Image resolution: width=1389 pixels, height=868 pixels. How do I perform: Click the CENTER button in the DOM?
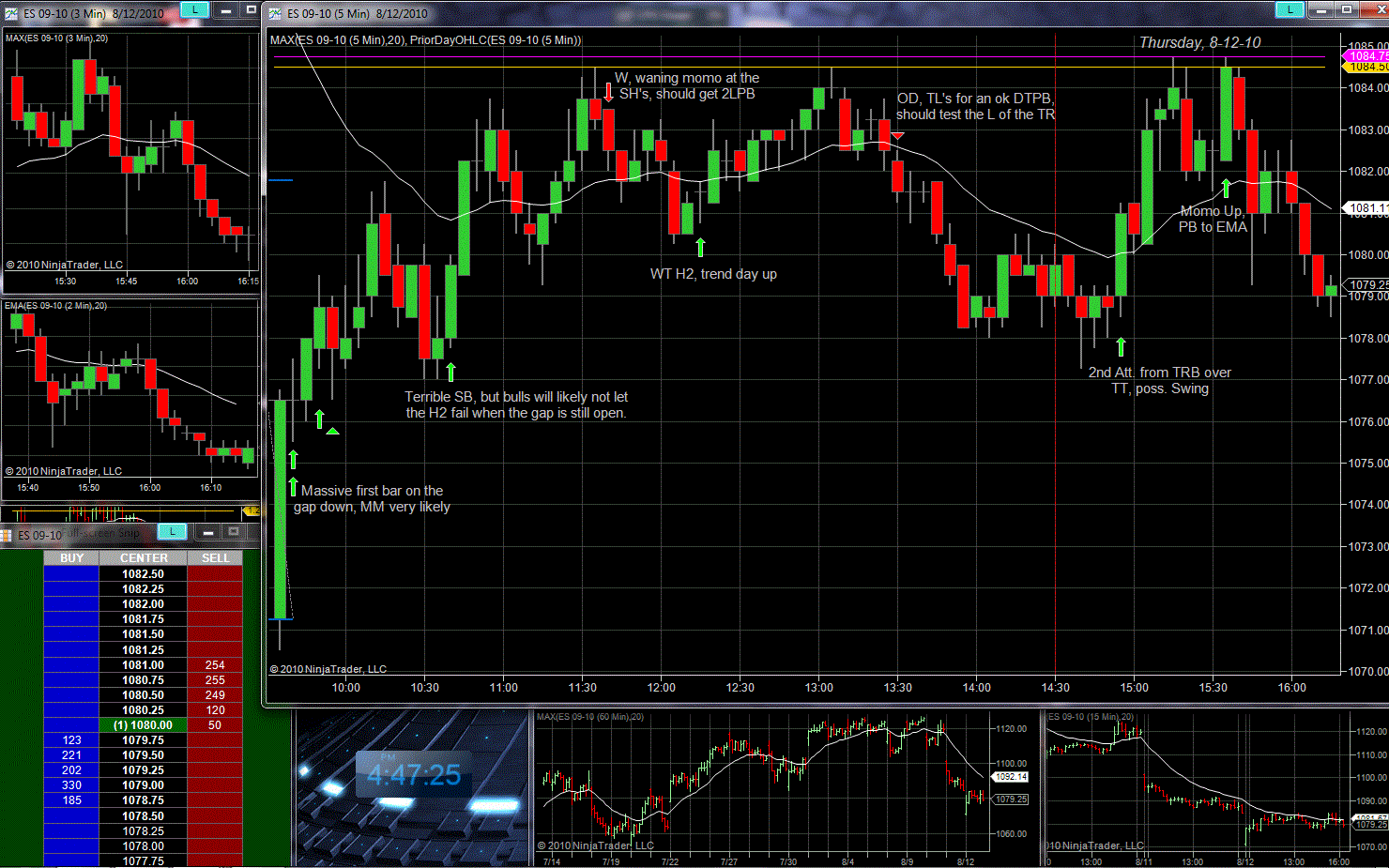point(144,558)
